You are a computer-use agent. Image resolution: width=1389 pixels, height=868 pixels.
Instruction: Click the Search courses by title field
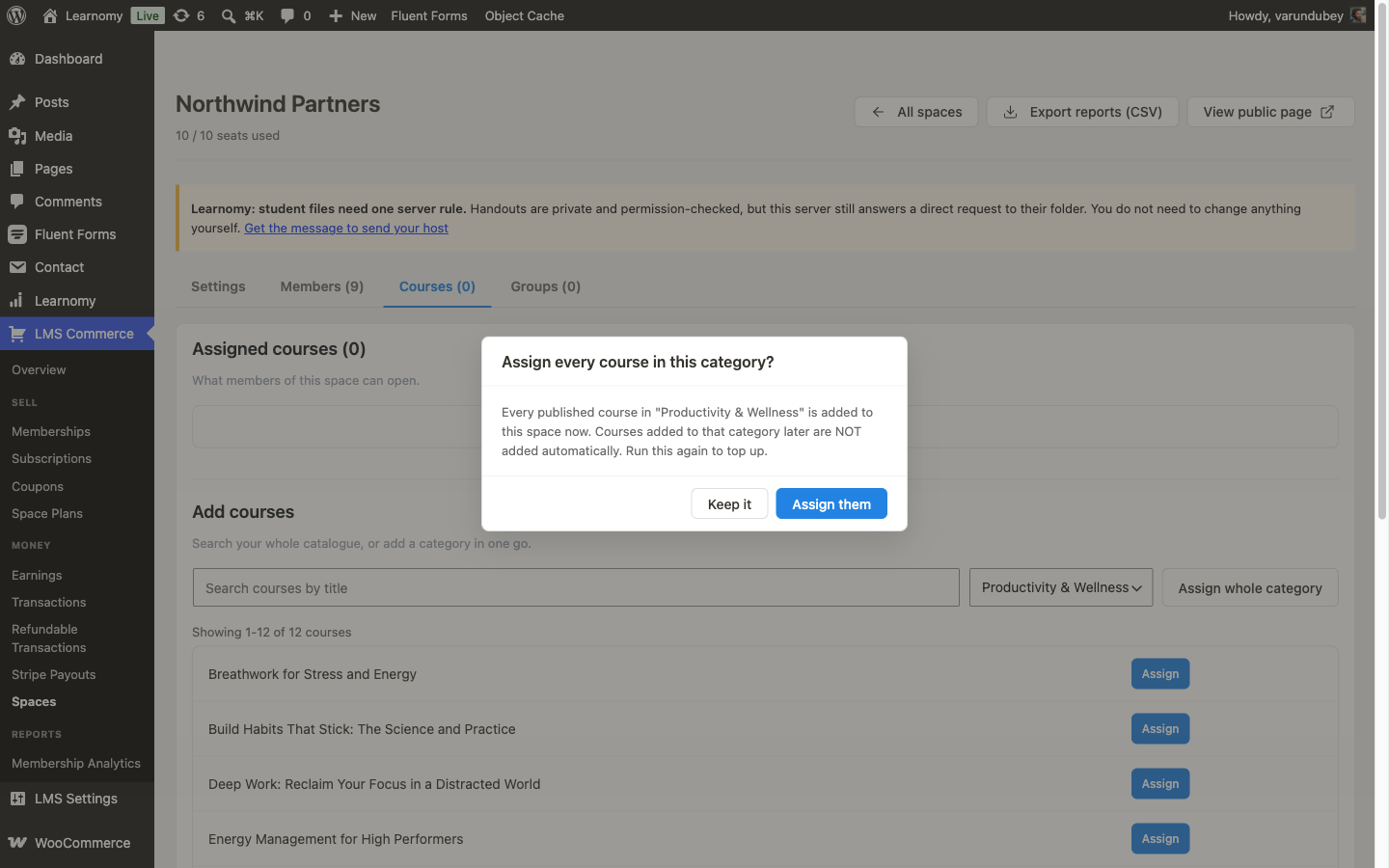(576, 587)
